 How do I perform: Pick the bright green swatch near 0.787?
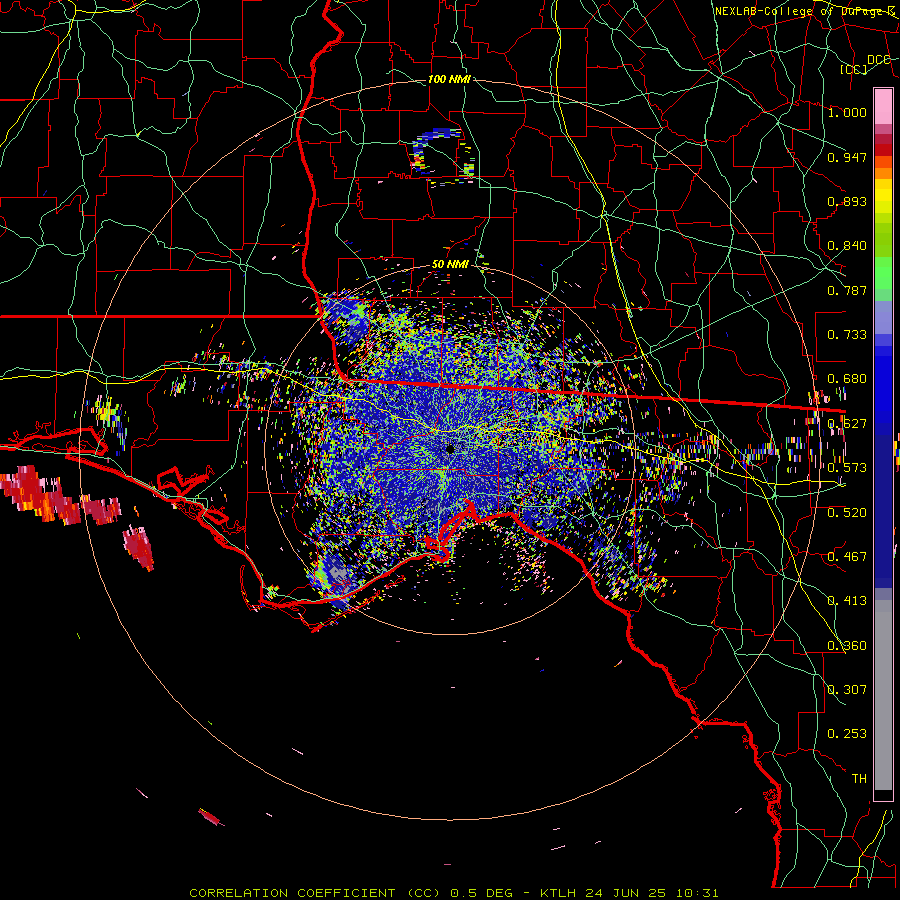(883, 274)
